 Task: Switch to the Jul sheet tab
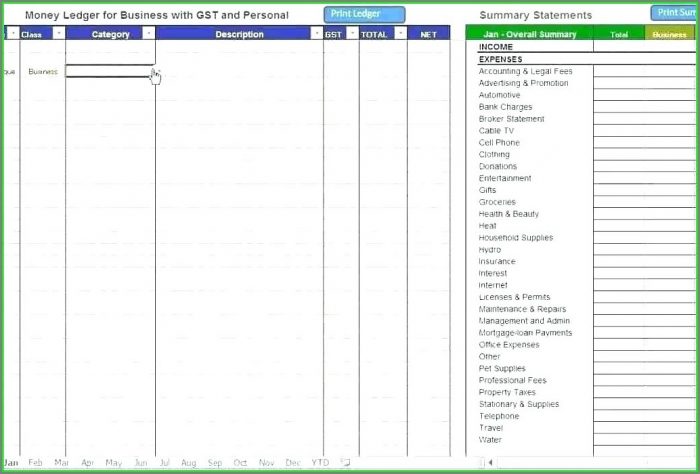point(164,463)
